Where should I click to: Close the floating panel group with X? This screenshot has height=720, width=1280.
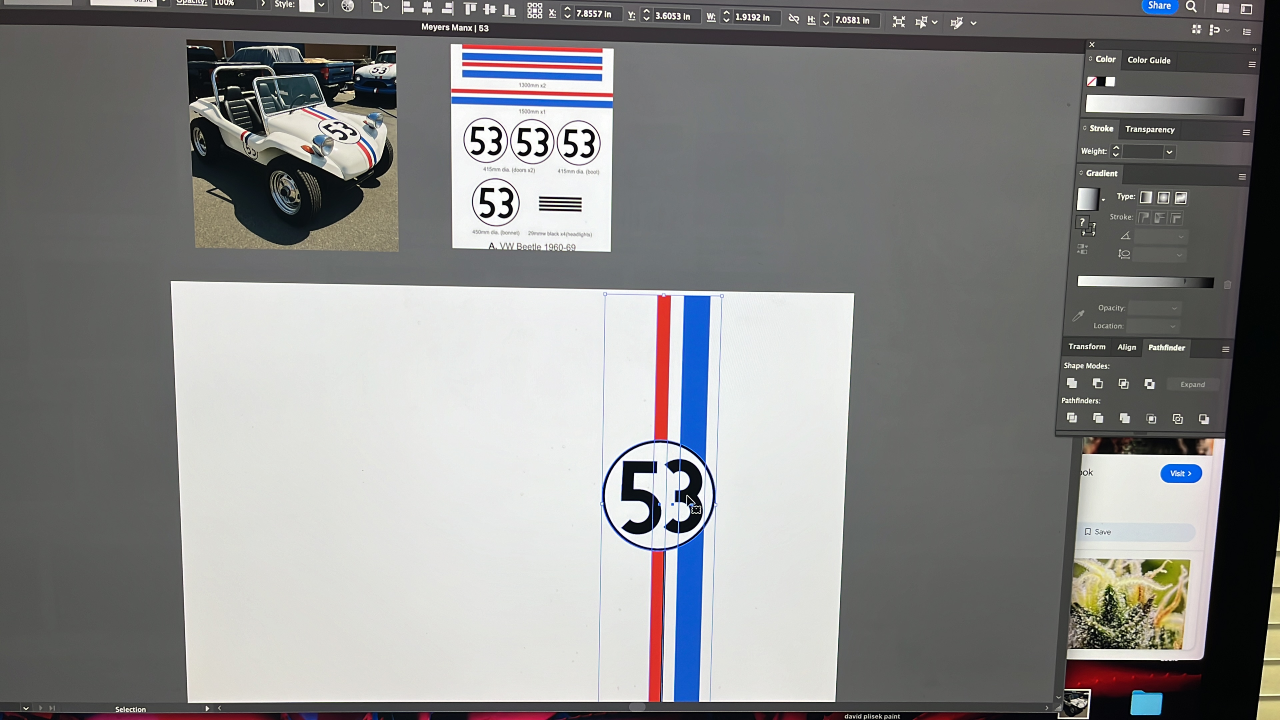coord(1092,44)
